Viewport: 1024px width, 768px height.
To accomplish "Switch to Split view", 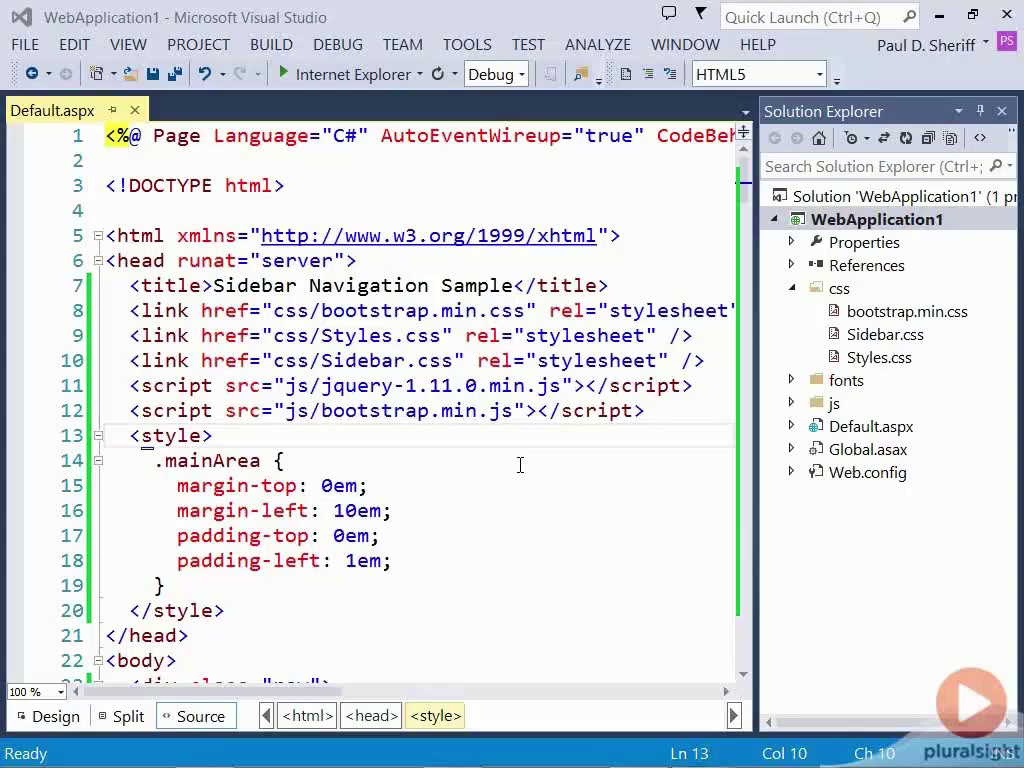I will point(121,716).
